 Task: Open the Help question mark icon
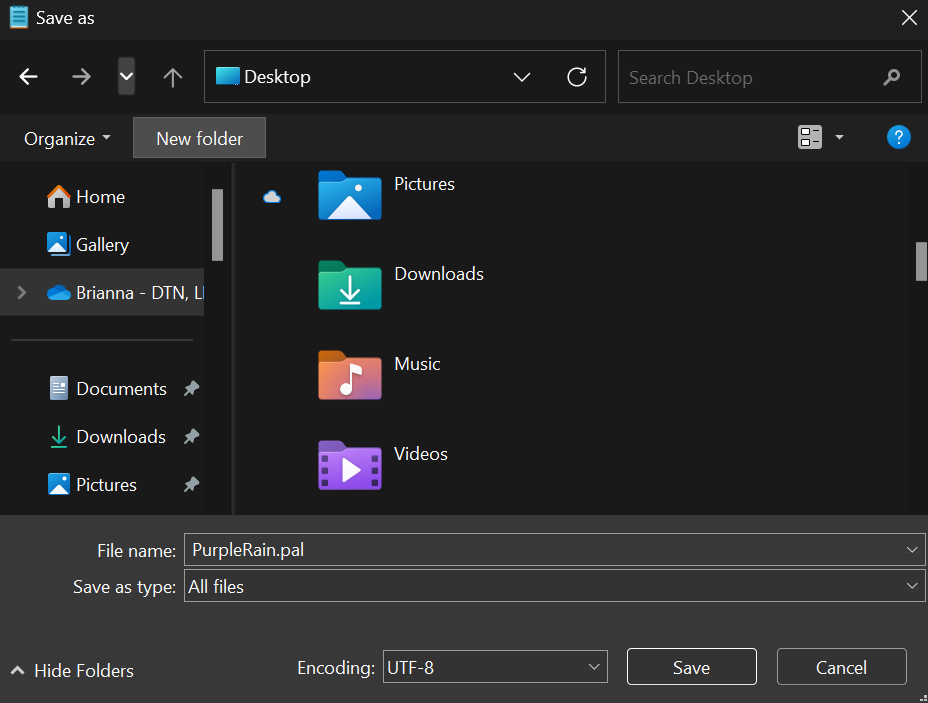click(x=898, y=138)
